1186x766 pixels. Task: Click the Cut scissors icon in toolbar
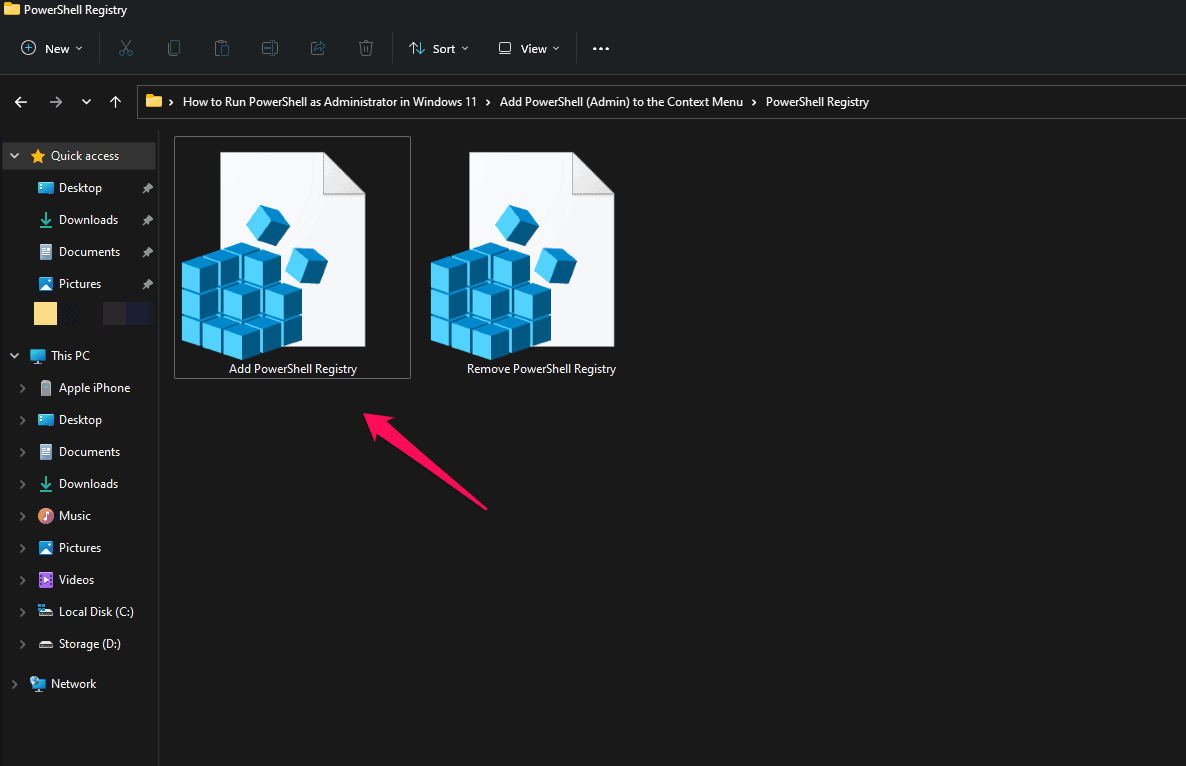125,48
